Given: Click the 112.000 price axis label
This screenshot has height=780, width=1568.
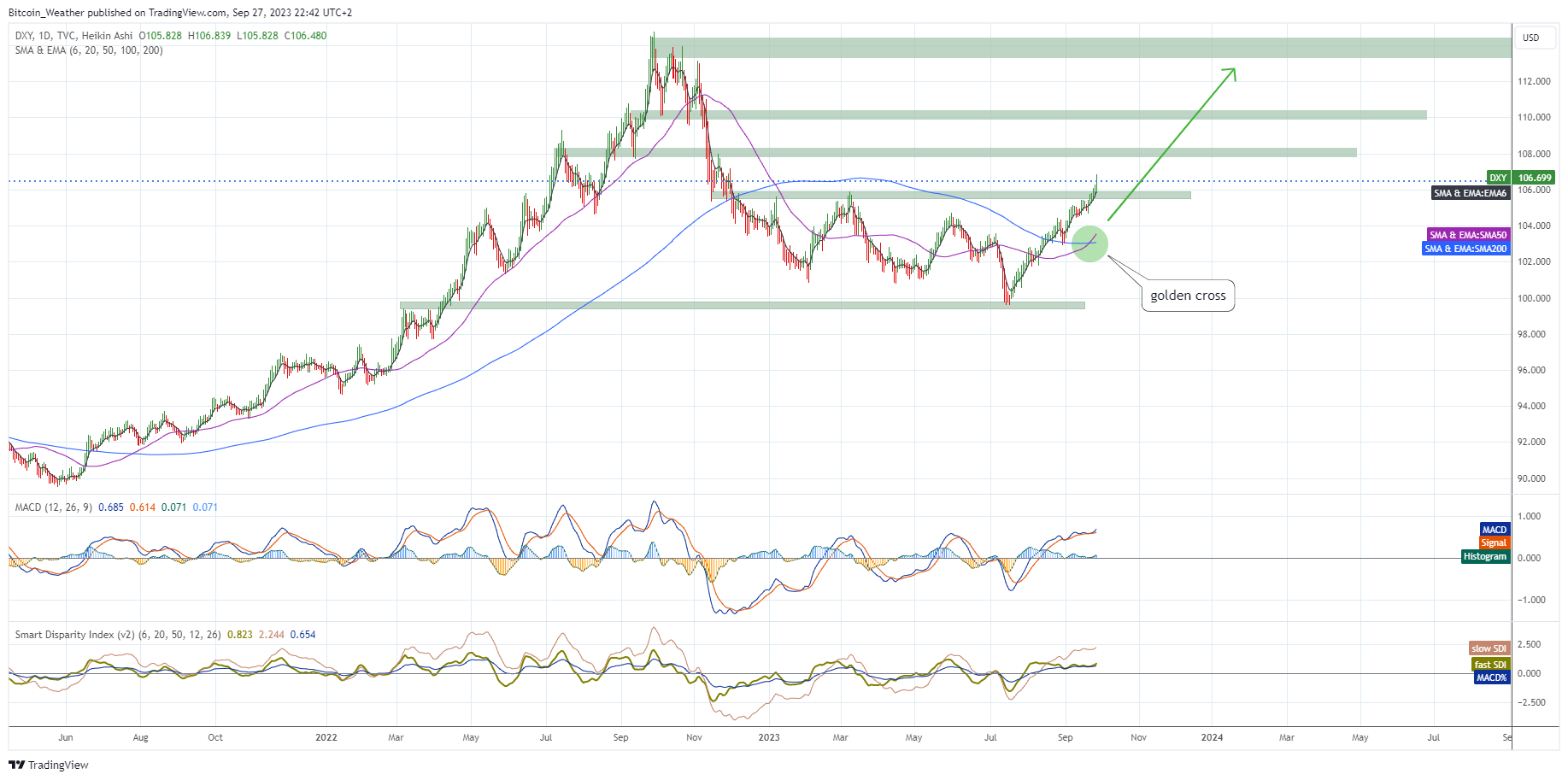Looking at the screenshot, I should [1534, 81].
